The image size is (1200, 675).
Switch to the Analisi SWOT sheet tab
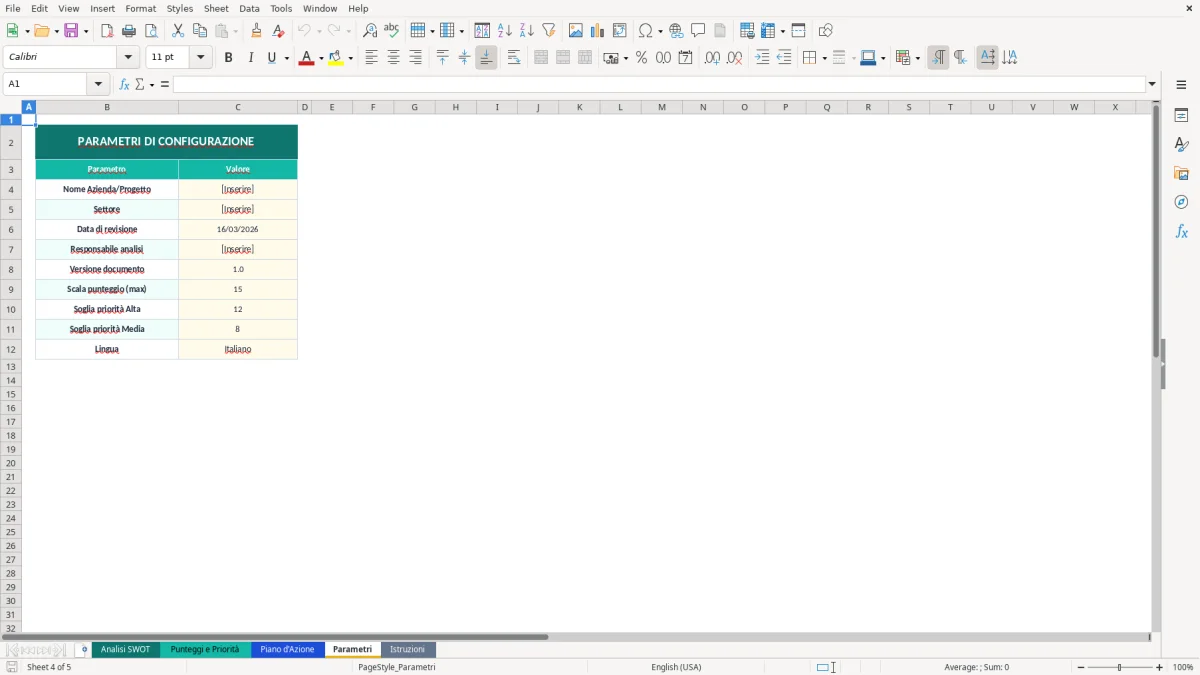point(126,649)
